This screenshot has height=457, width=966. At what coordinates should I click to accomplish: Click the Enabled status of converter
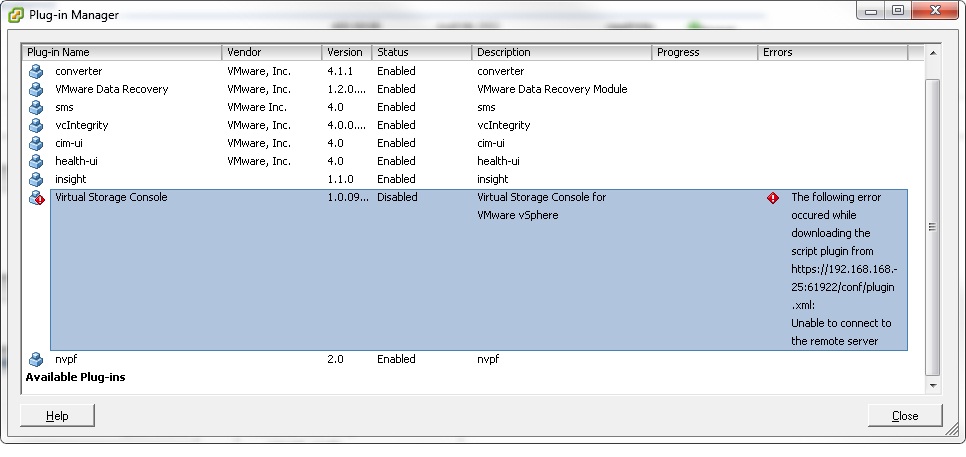pos(396,71)
